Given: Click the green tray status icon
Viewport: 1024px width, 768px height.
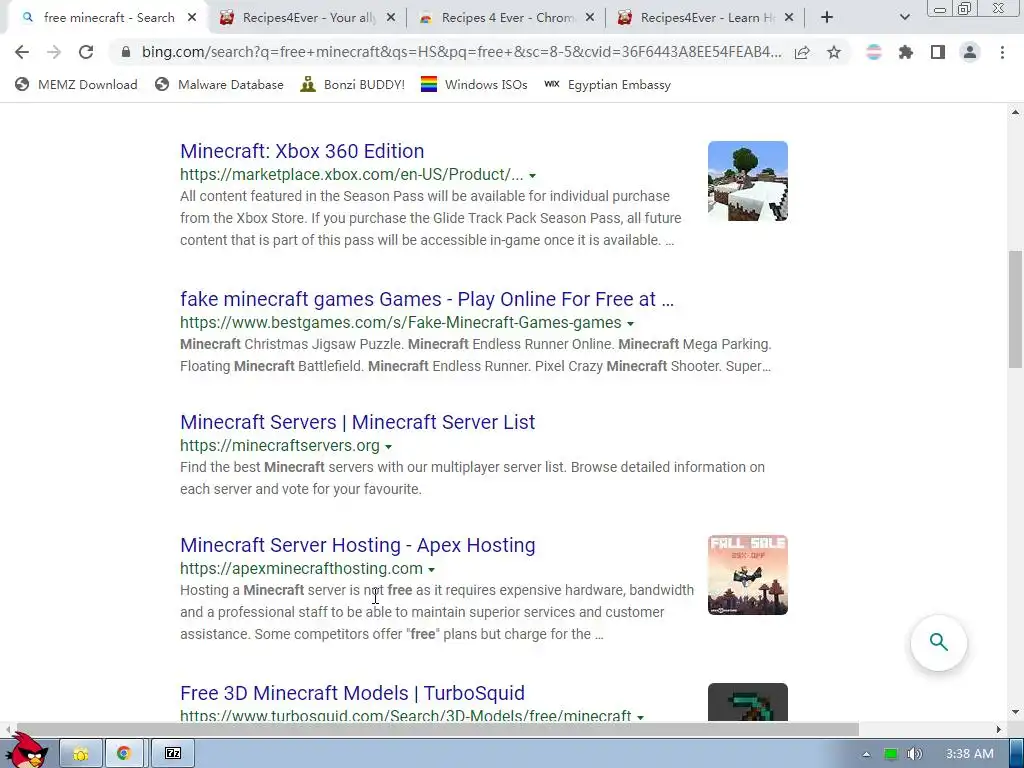Looking at the screenshot, I should [891, 754].
